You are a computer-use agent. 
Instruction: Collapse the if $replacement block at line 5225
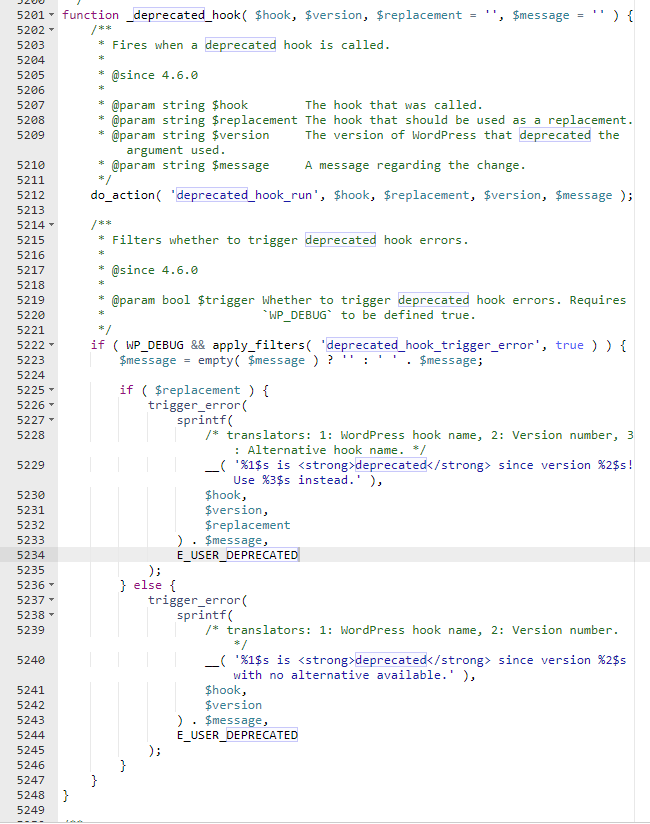pyautogui.click(x=51, y=390)
